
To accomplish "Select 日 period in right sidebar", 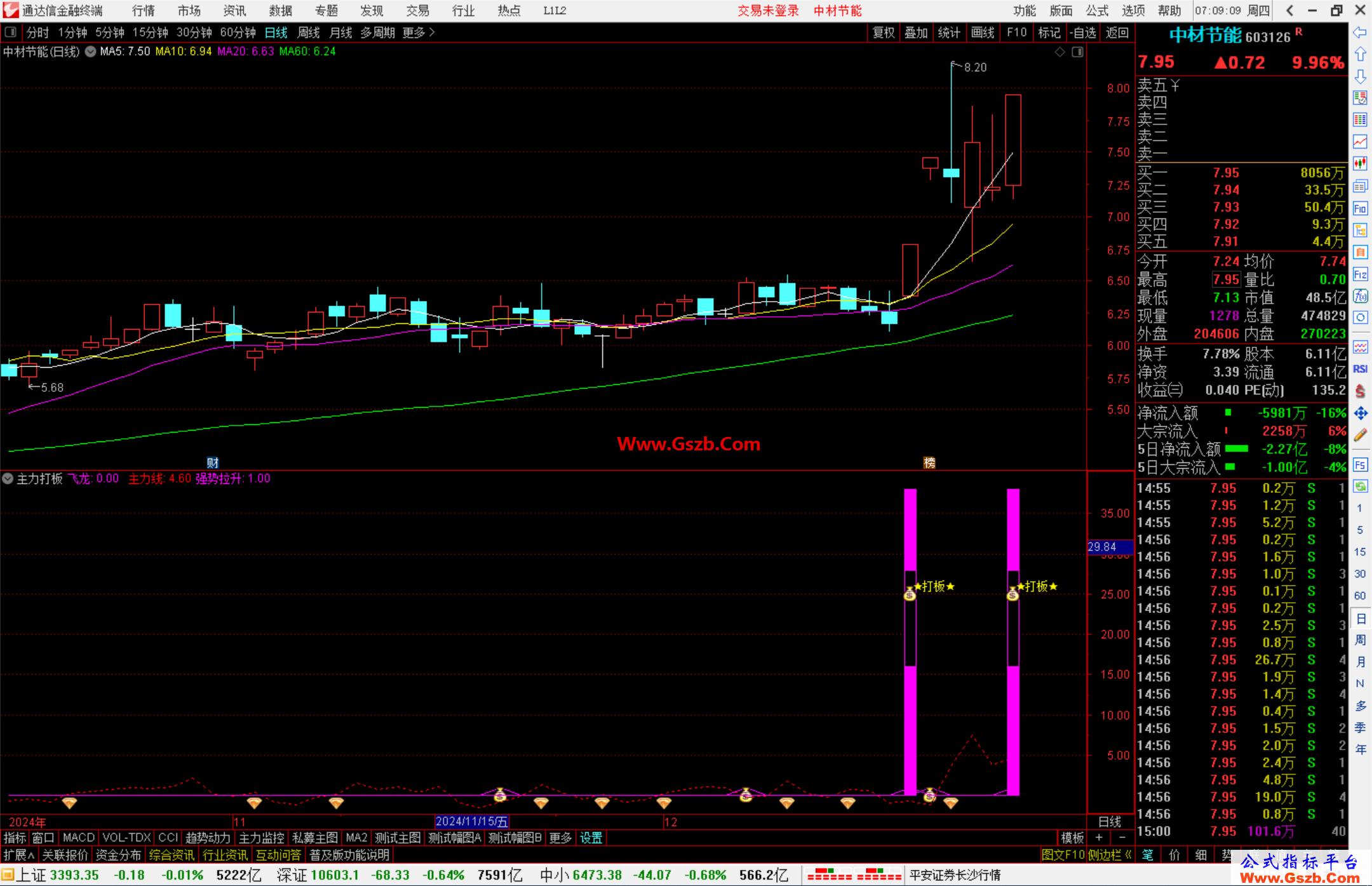I will [1360, 619].
